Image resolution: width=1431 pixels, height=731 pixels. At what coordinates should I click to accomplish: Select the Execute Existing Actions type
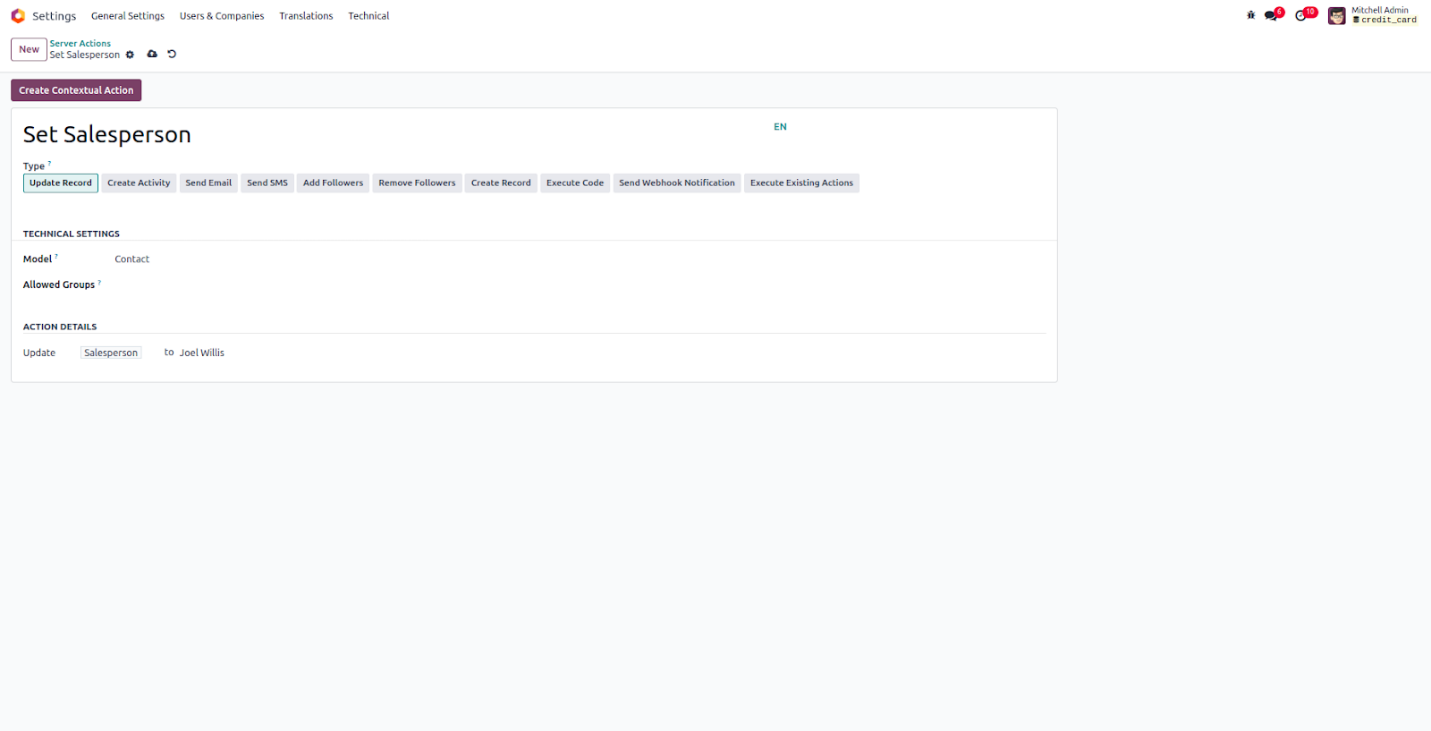pos(802,183)
